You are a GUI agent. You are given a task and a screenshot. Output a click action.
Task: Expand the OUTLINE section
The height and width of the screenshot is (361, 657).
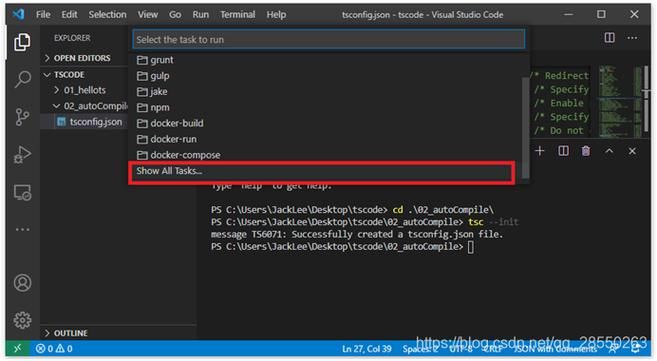66,333
